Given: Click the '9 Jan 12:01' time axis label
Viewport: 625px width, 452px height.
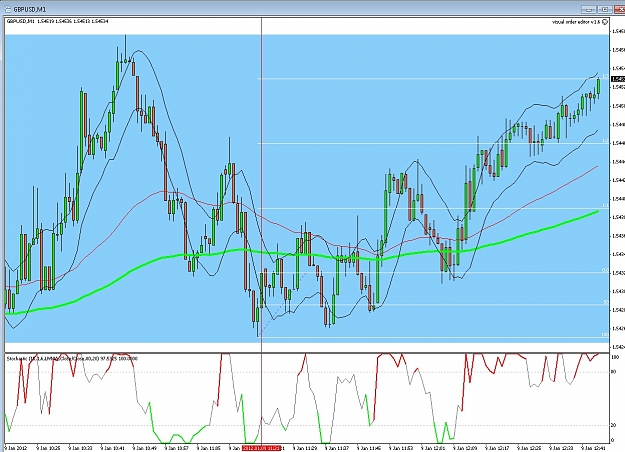Looking at the screenshot, I should pos(433,448).
